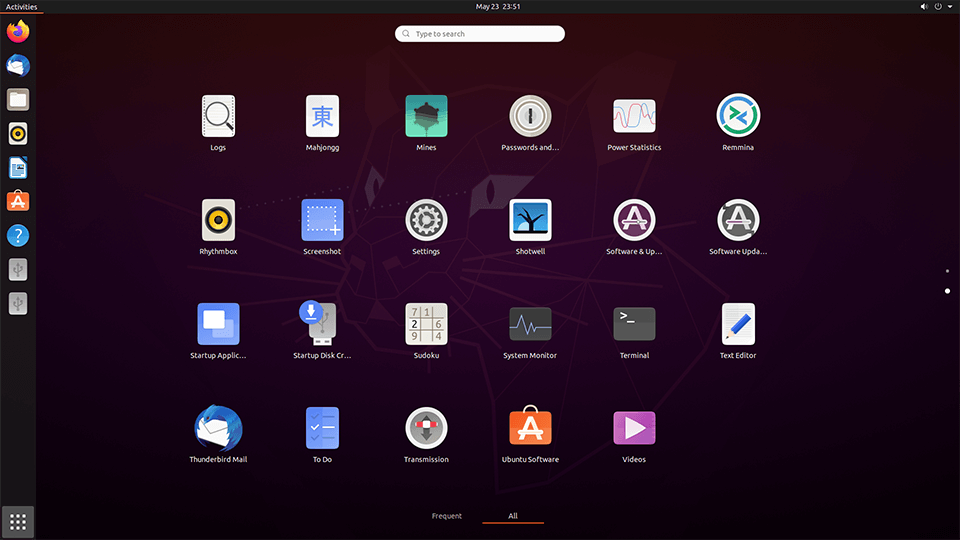Open Thunderbird Mail in app grid
This screenshot has width=960, height=540.
point(218,428)
